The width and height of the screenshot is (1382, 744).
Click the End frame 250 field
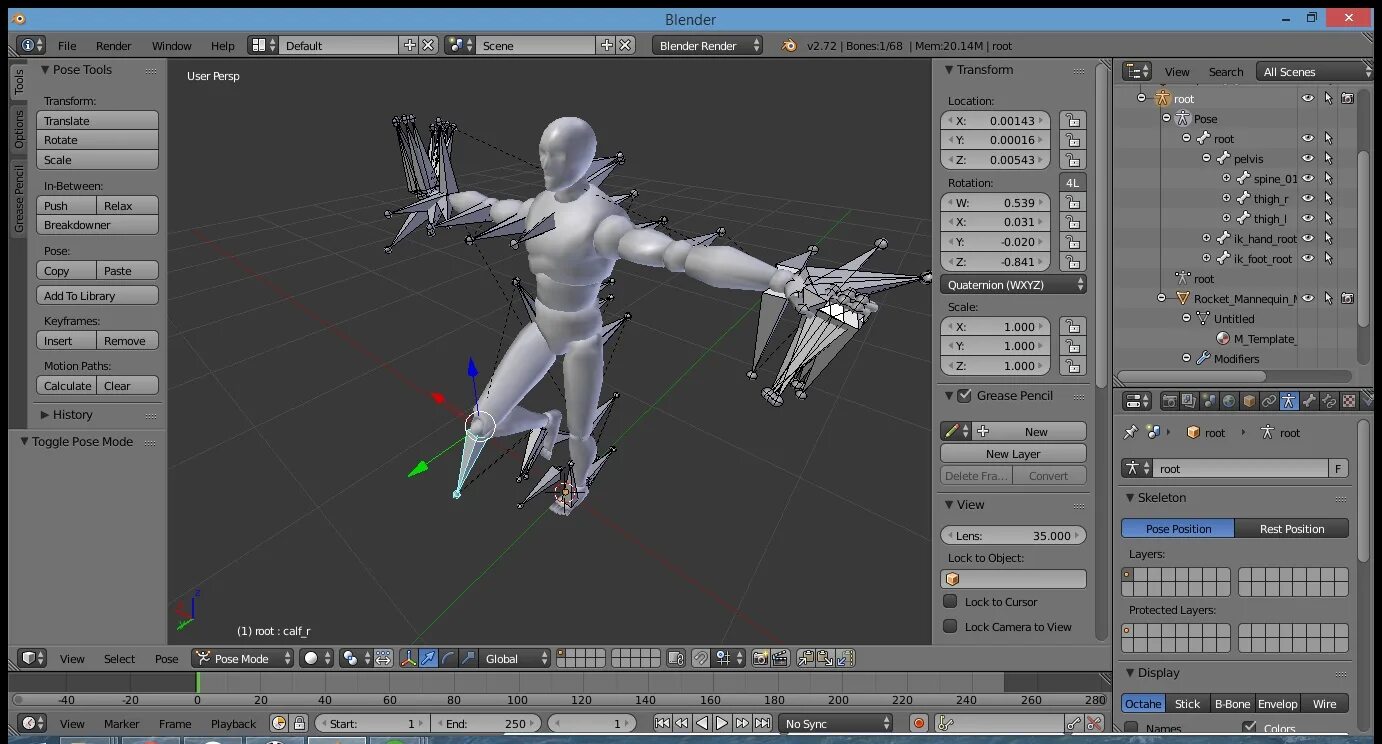click(487, 723)
